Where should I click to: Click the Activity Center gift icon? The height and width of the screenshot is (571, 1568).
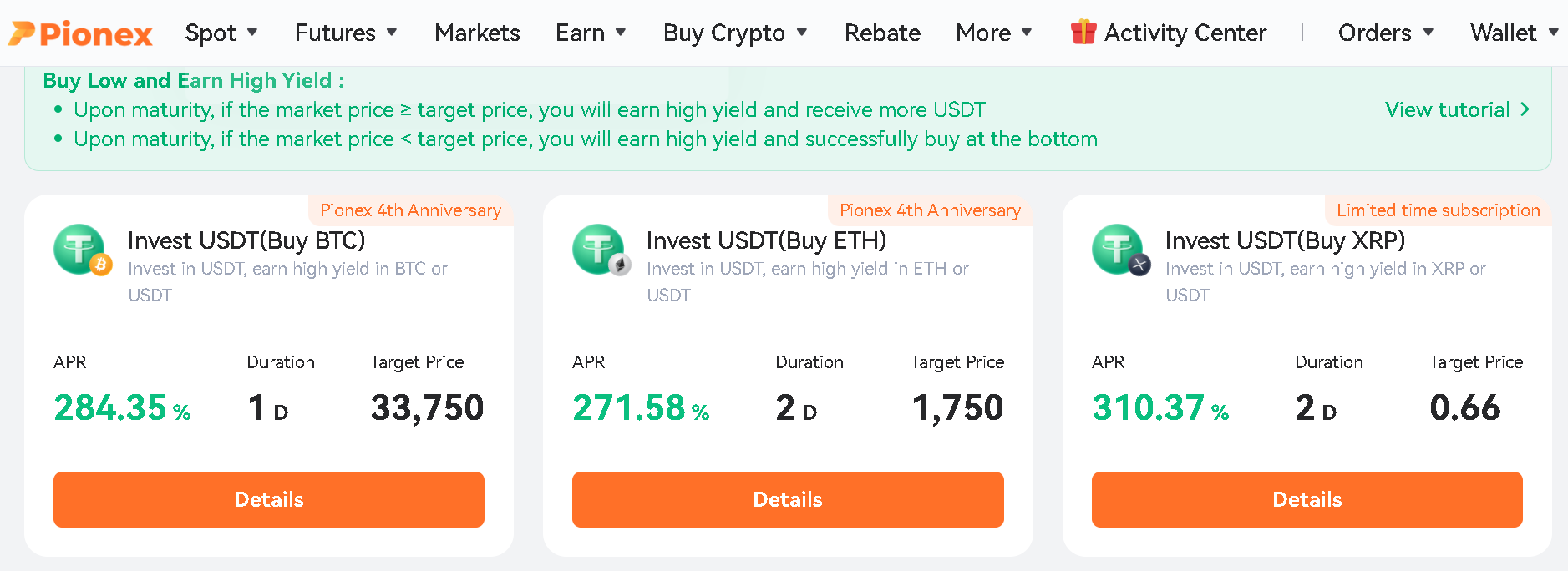coord(1083,32)
